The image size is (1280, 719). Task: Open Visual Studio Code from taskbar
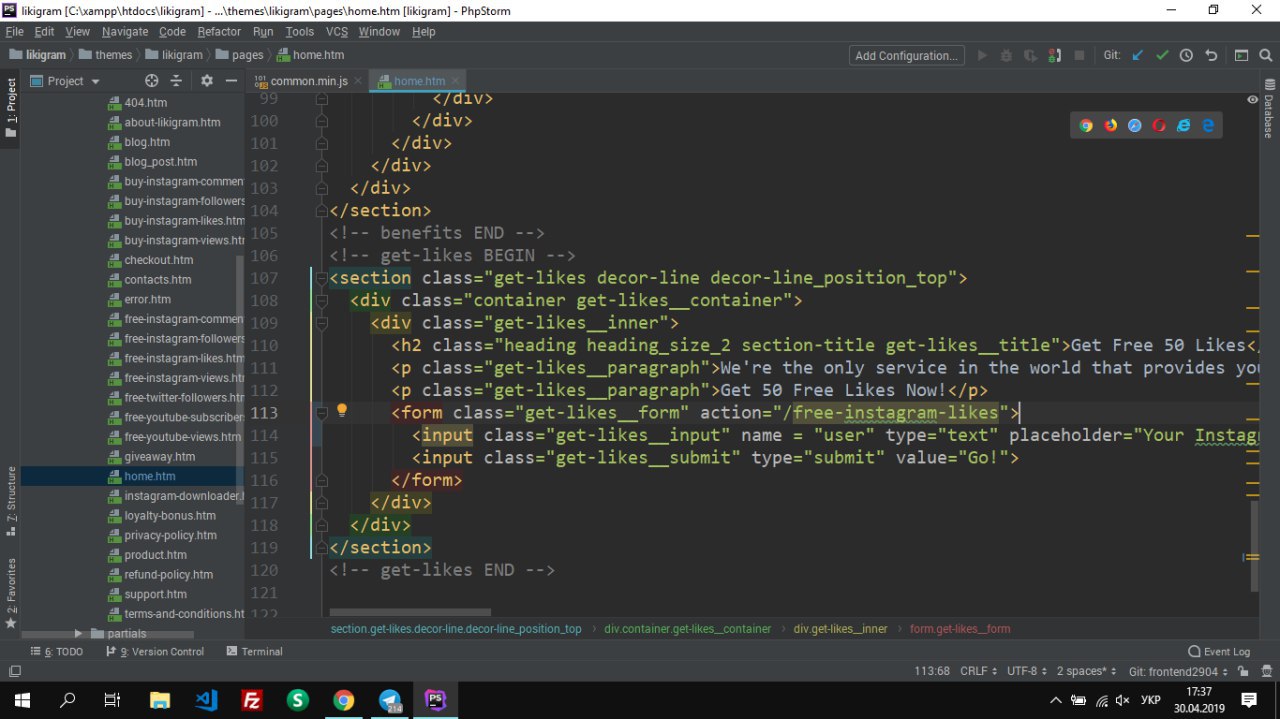point(206,700)
